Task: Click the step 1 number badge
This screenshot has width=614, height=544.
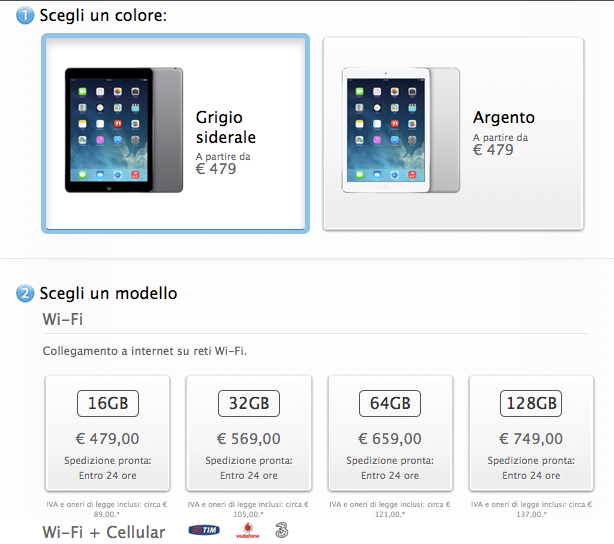Action: tap(25, 16)
